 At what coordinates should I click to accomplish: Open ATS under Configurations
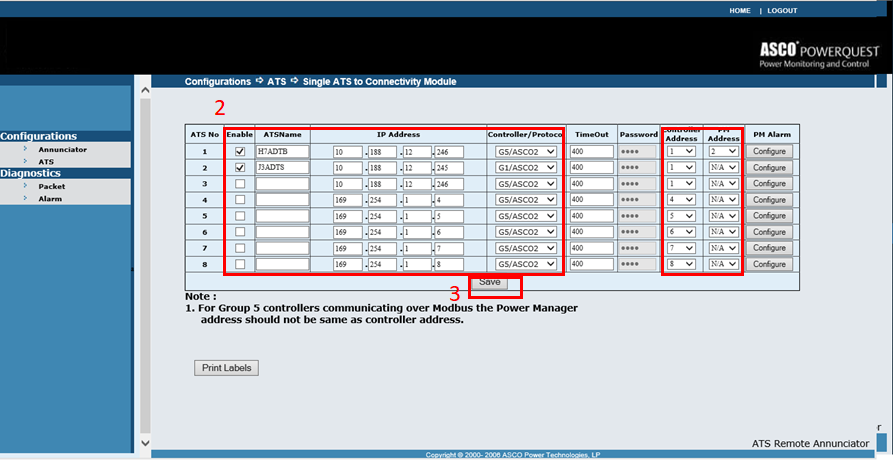[x=46, y=162]
